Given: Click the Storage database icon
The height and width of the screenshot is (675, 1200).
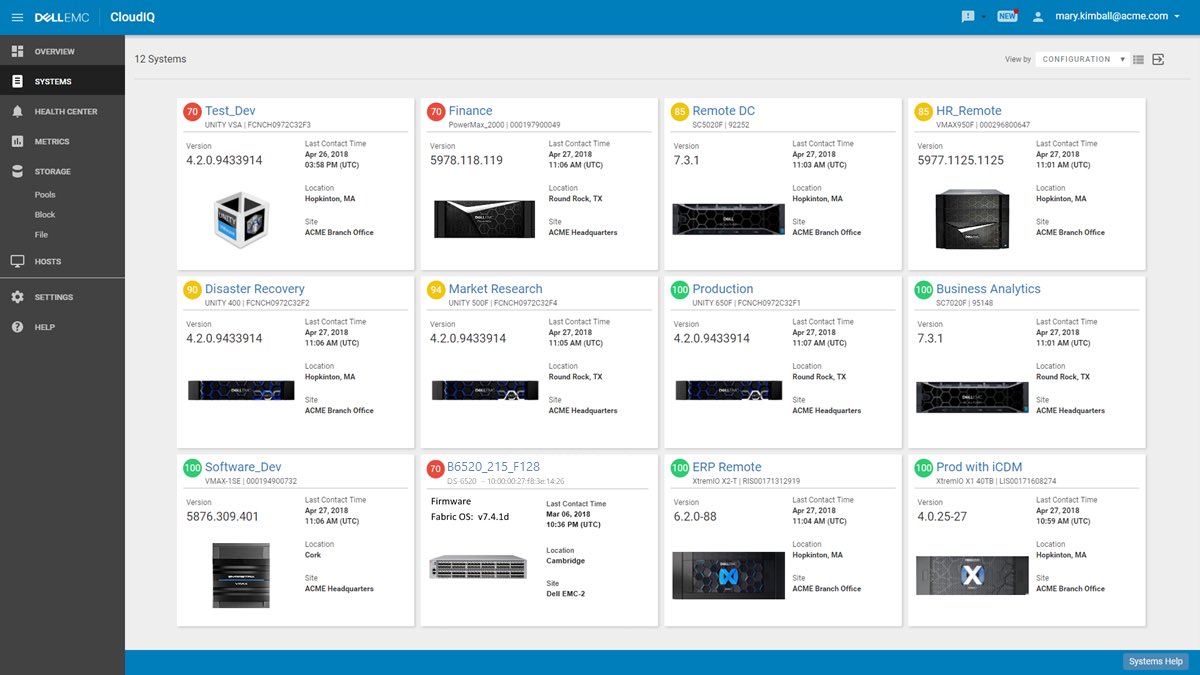Looking at the screenshot, I should pyautogui.click(x=17, y=171).
